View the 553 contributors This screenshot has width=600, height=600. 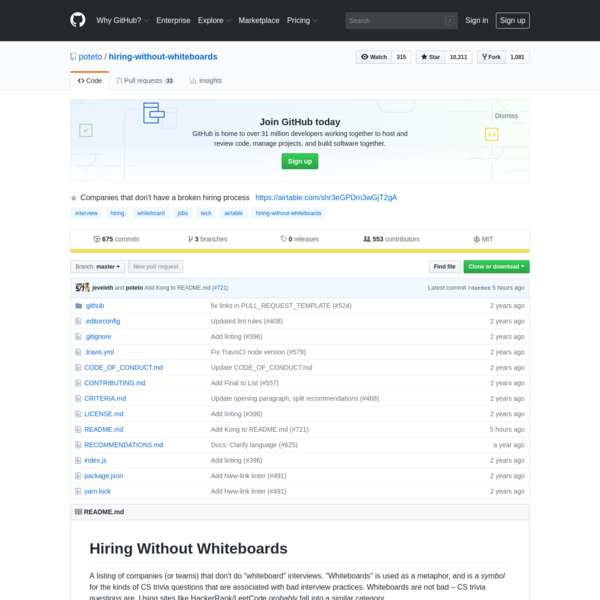pyautogui.click(x=391, y=239)
